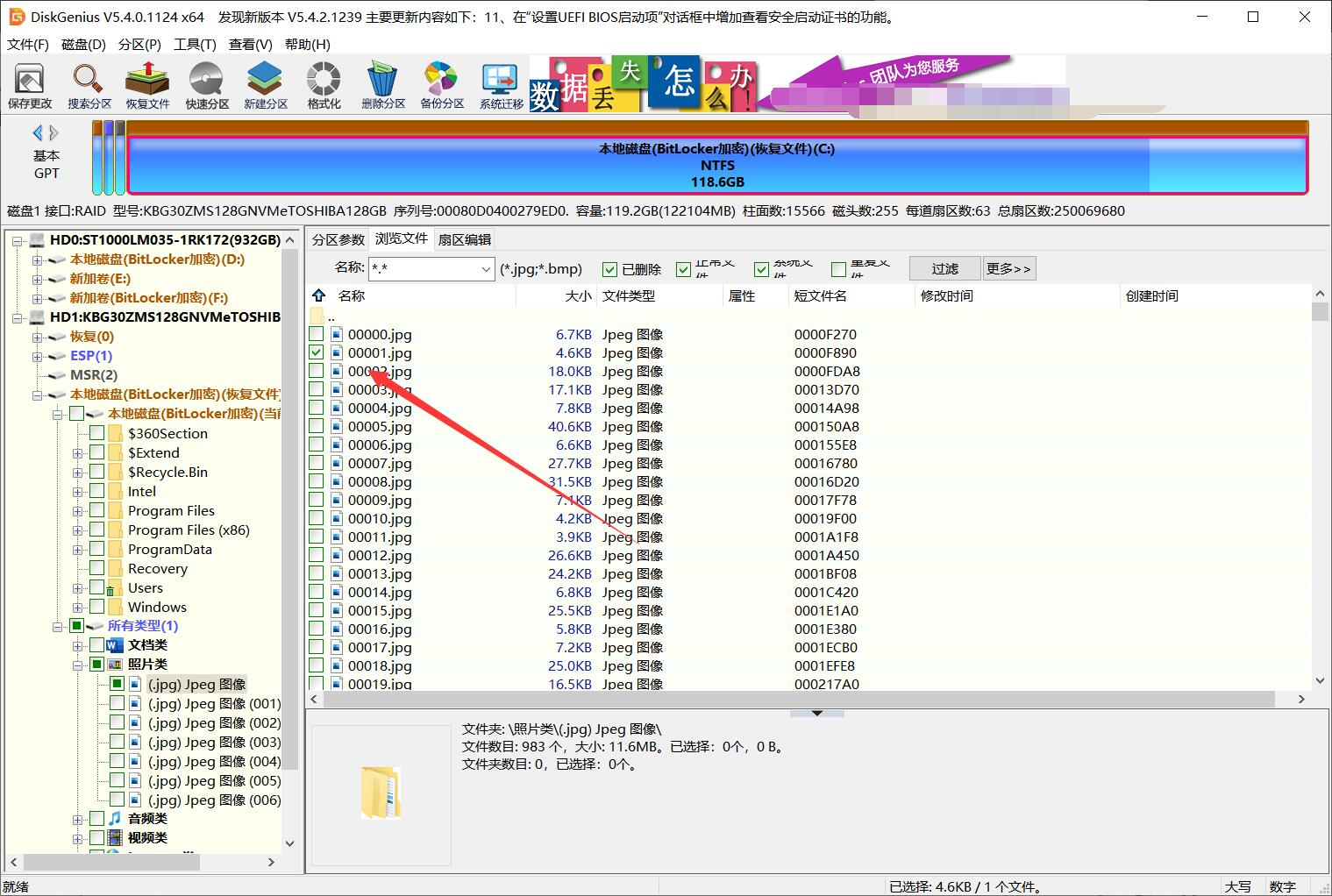Click the file icon of 00000.jpg
Screen dimensions: 1332x896
[x=337, y=334]
